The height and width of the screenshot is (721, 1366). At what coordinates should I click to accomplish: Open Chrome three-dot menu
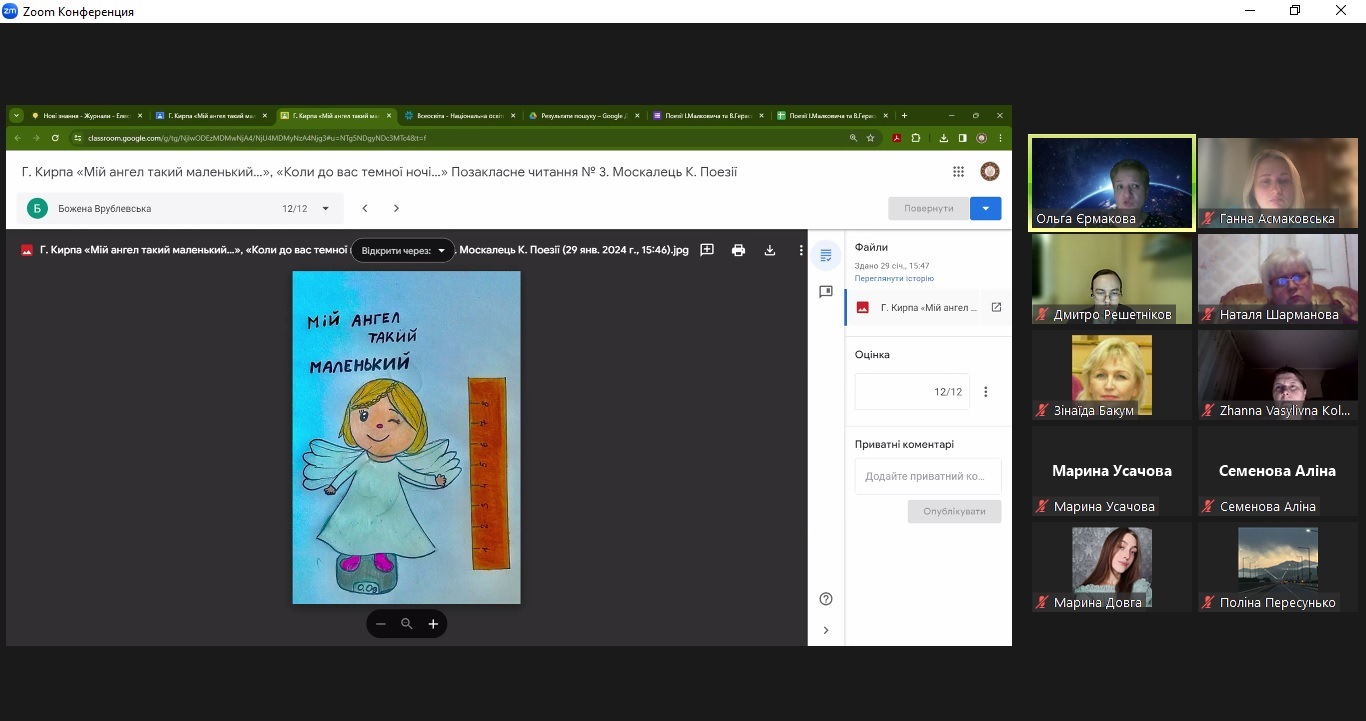click(1001, 138)
